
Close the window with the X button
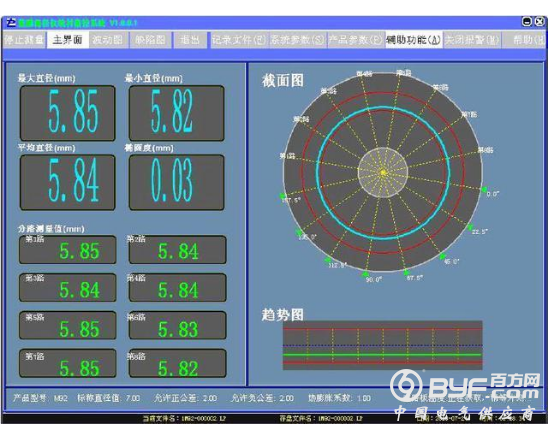click(x=539, y=22)
